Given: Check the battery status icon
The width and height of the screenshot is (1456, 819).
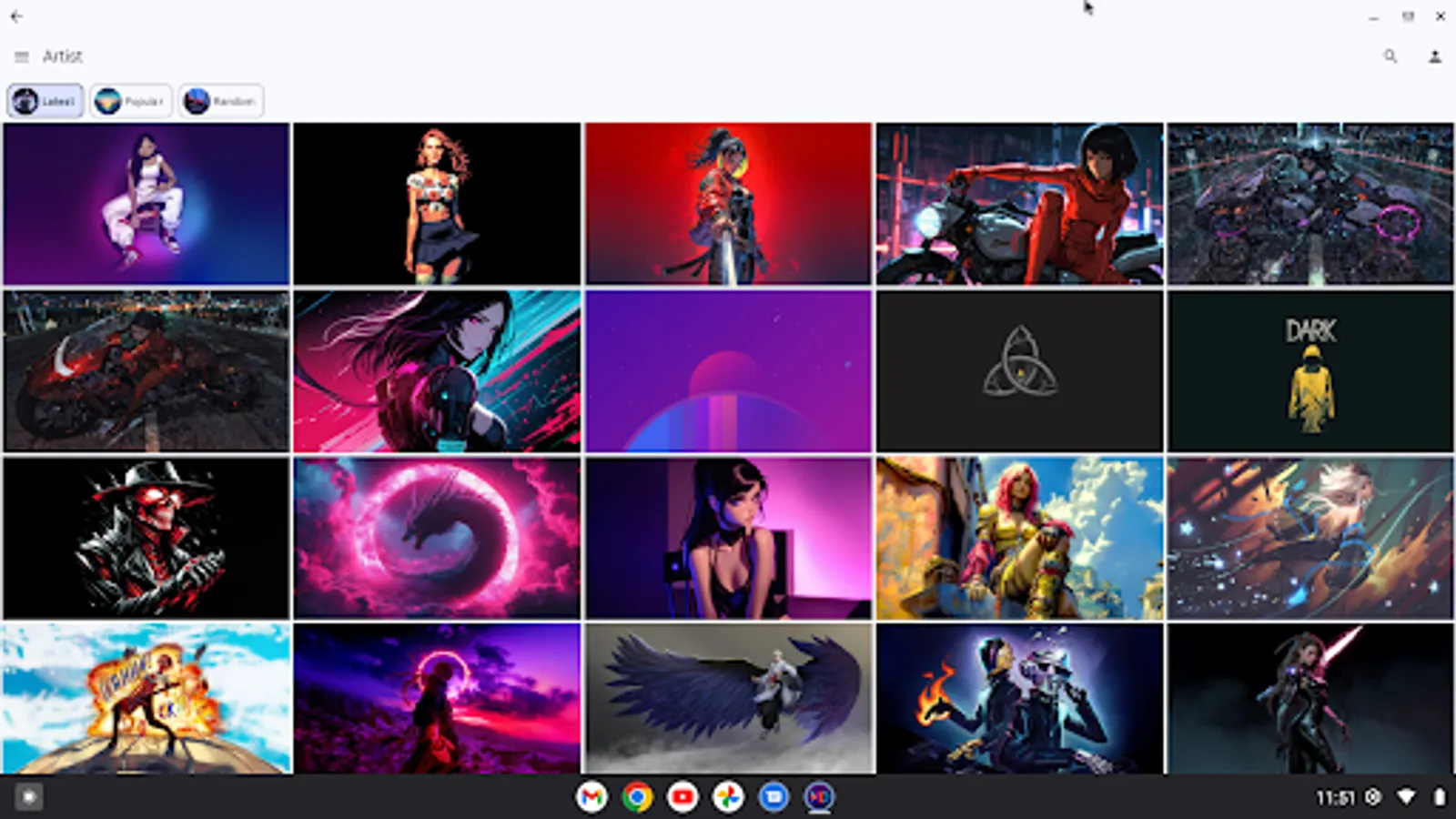Looking at the screenshot, I should click(1439, 797).
